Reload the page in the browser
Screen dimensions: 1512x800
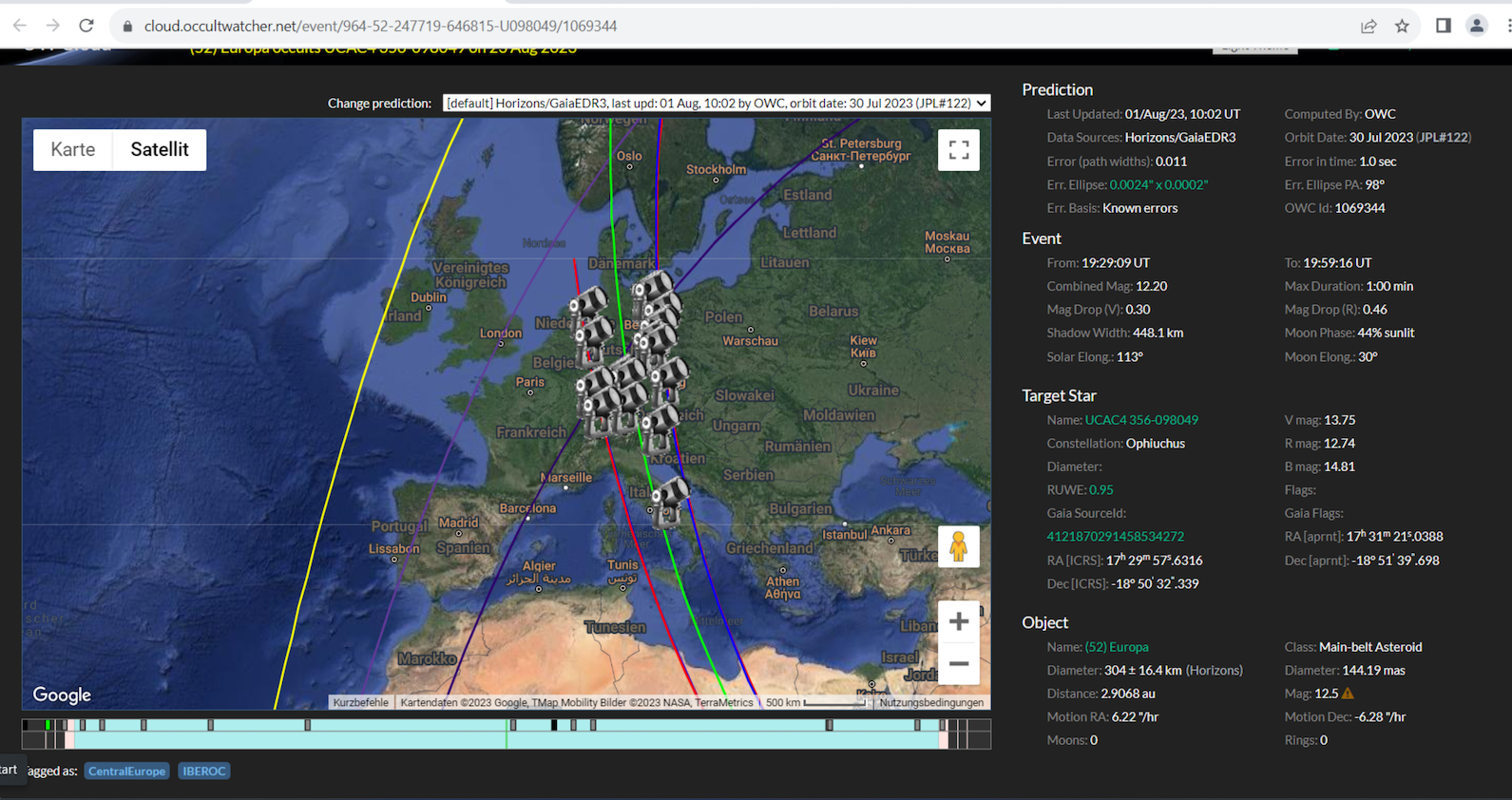pyautogui.click(x=86, y=26)
